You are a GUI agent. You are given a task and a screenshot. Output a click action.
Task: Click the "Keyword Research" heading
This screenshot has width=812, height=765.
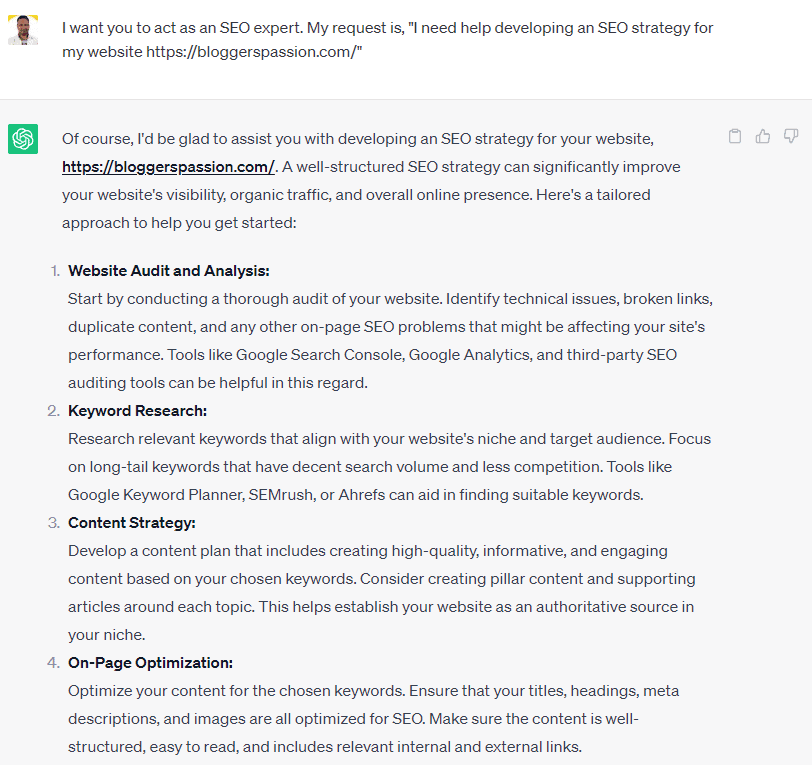[137, 411]
